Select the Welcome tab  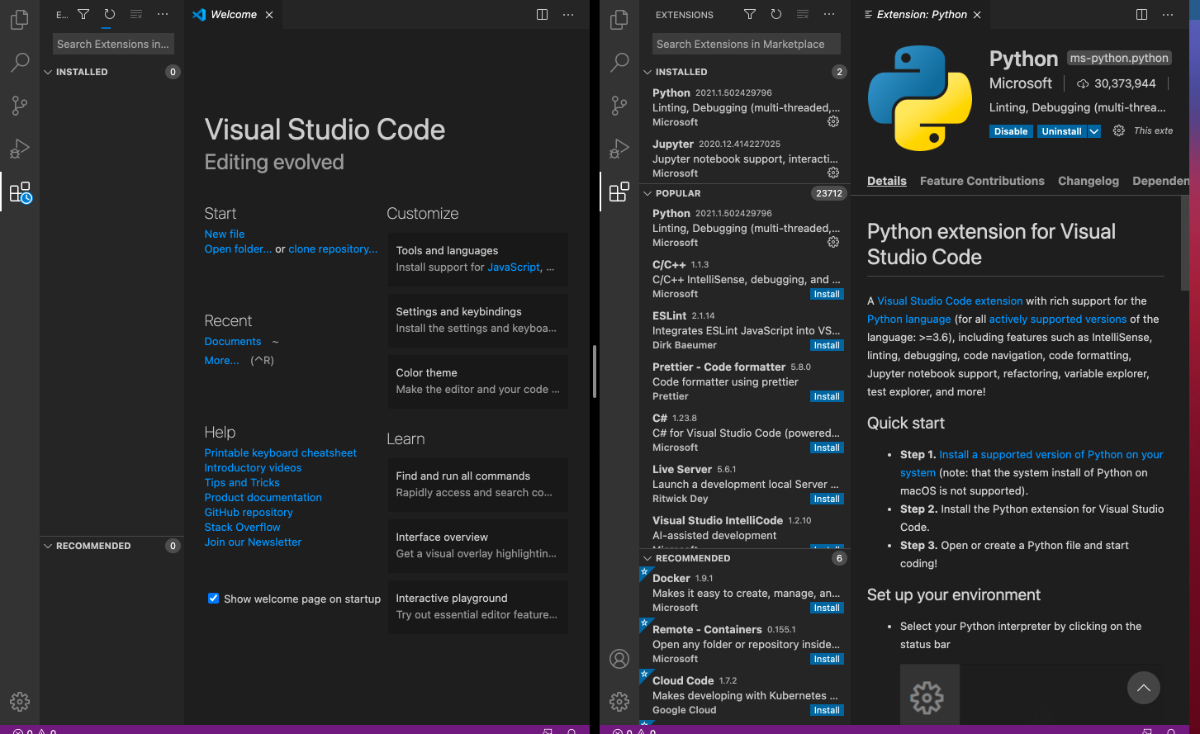(x=233, y=15)
